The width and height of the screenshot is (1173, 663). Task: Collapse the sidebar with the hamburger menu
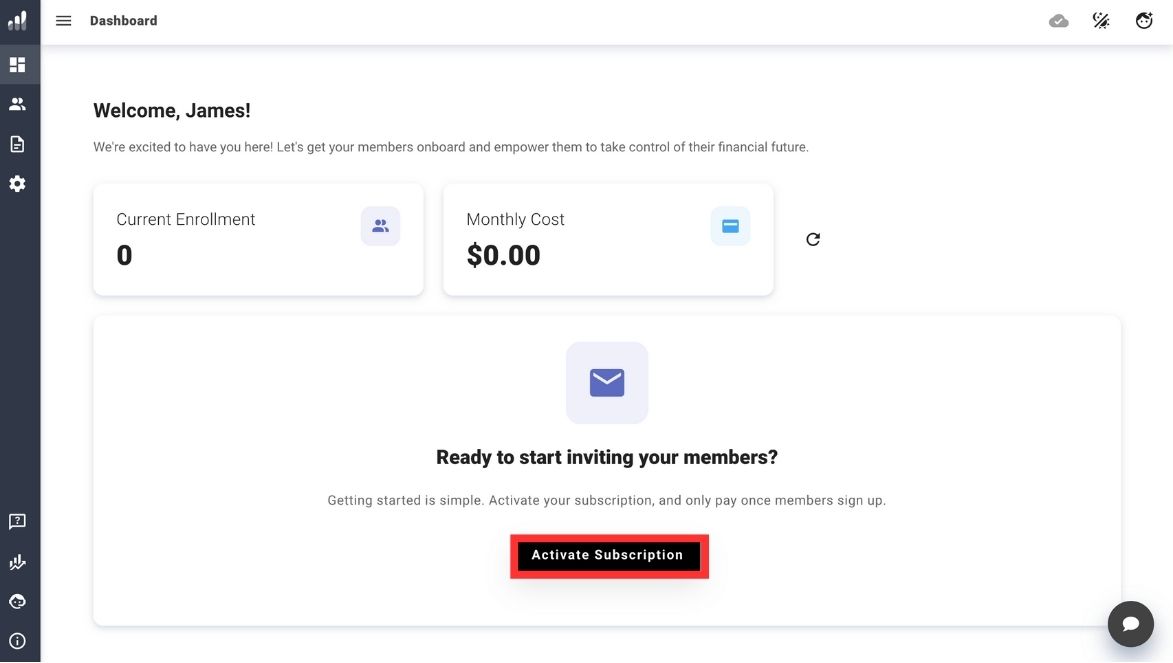(63, 20)
